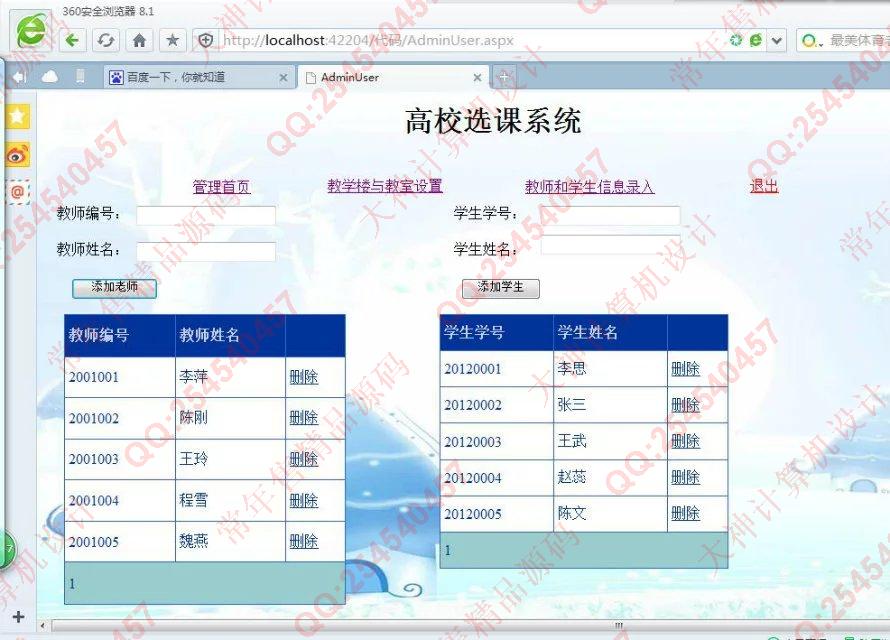The width and height of the screenshot is (890, 640).
Task: Bookmark page with star toolbar icon
Action: [173, 40]
